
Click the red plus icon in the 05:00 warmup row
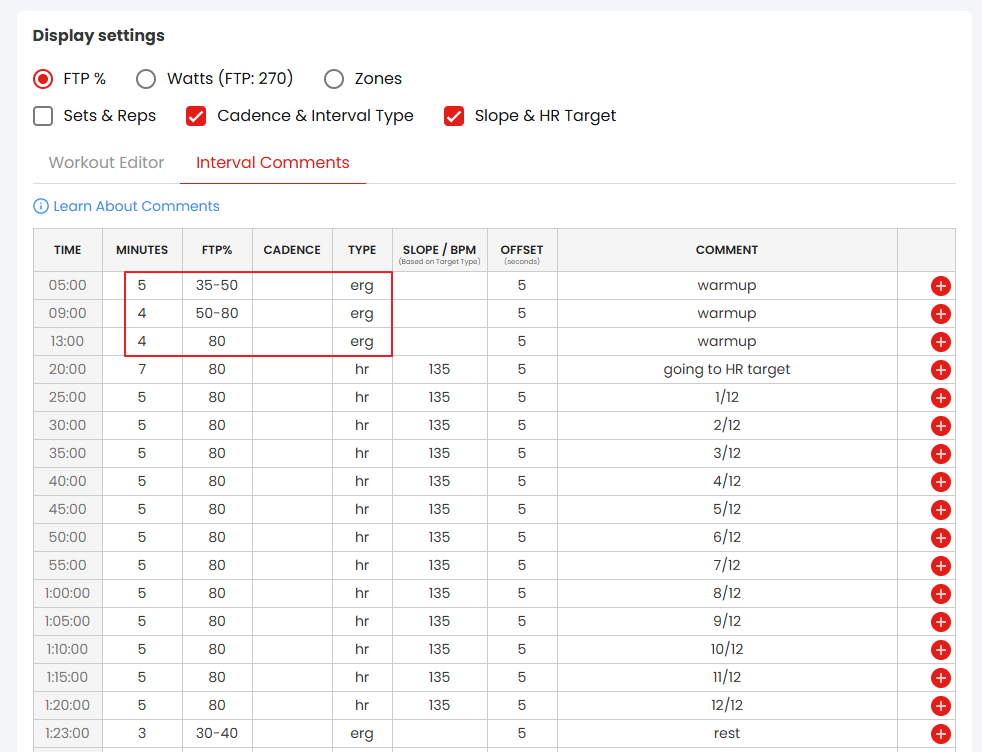click(940, 286)
